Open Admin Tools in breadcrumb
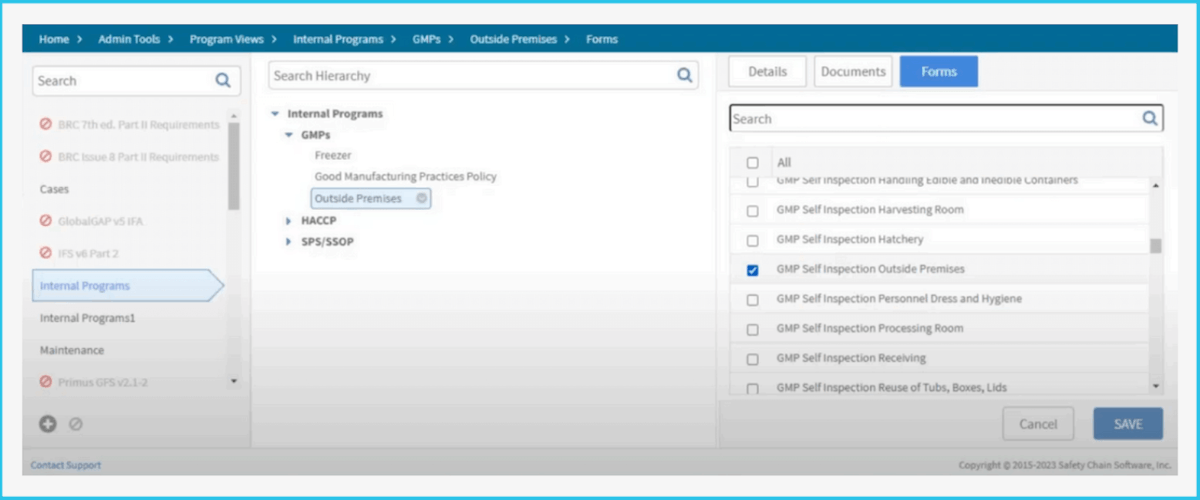 (129, 39)
